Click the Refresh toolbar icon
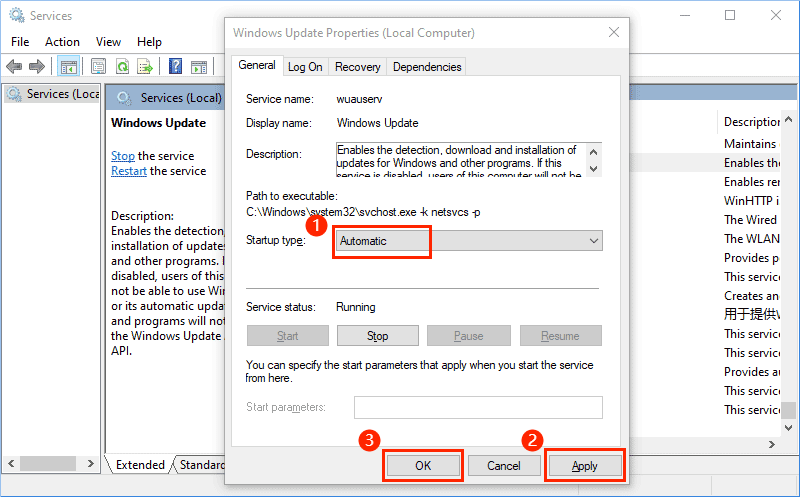The image size is (800, 497). pyautogui.click(x=122, y=66)
